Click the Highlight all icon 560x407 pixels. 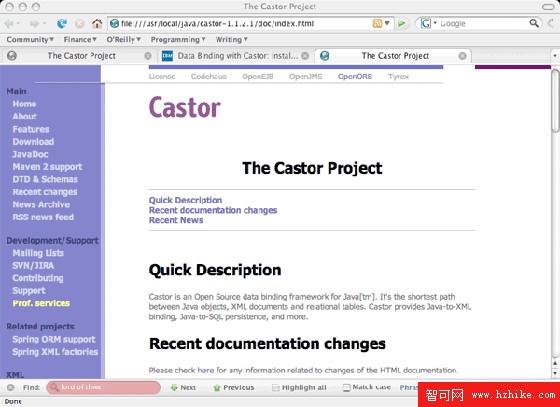[275, 388]
